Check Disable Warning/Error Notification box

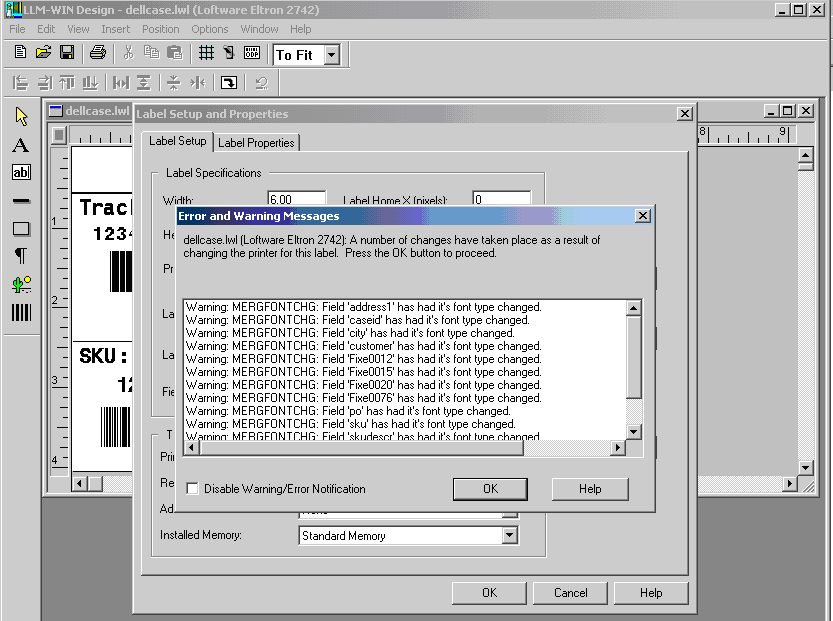coord(193,489)
